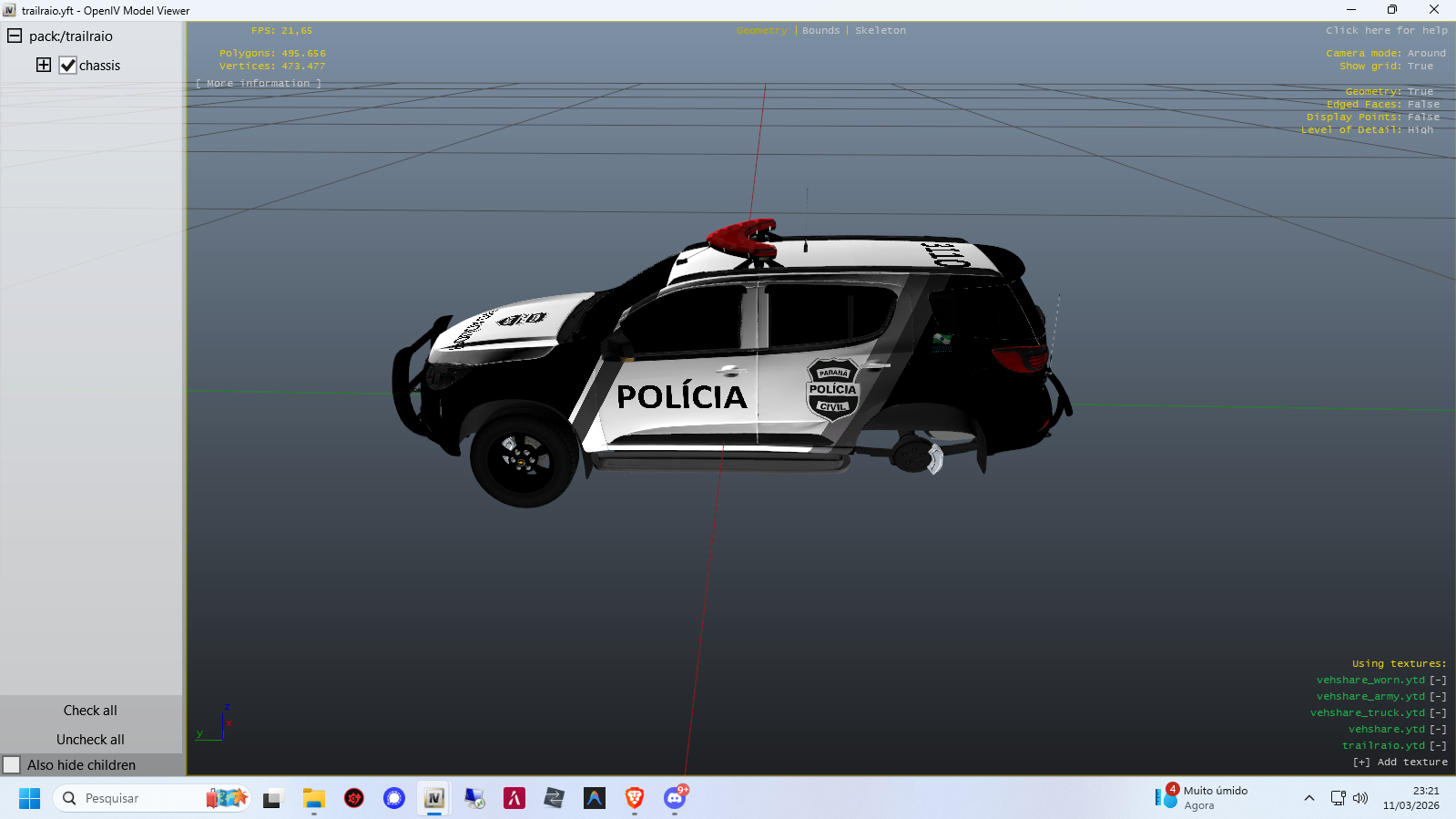This screenshot has width=1456, height=819.
Task: Open the clock and date flyout
Action: 1411,798
